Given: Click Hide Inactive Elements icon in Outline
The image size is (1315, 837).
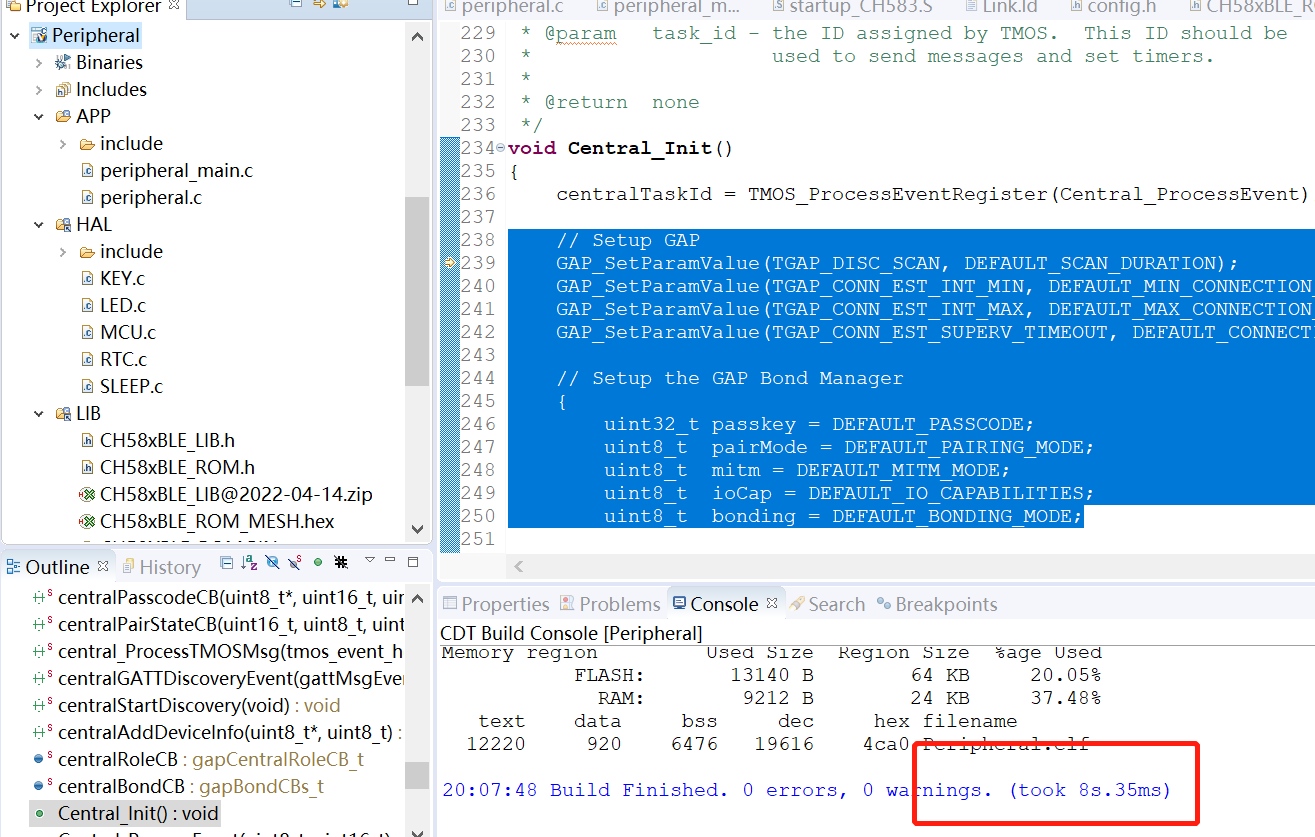Looking at the screenshot, I should tap(341, 563).
